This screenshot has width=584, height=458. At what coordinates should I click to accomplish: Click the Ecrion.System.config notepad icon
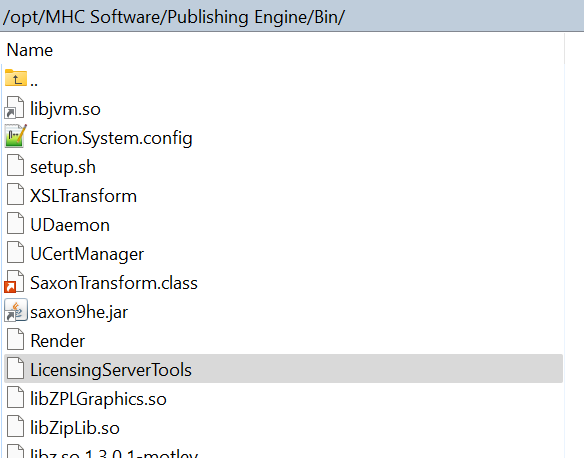pyautogui.click(x=15, y=137)
